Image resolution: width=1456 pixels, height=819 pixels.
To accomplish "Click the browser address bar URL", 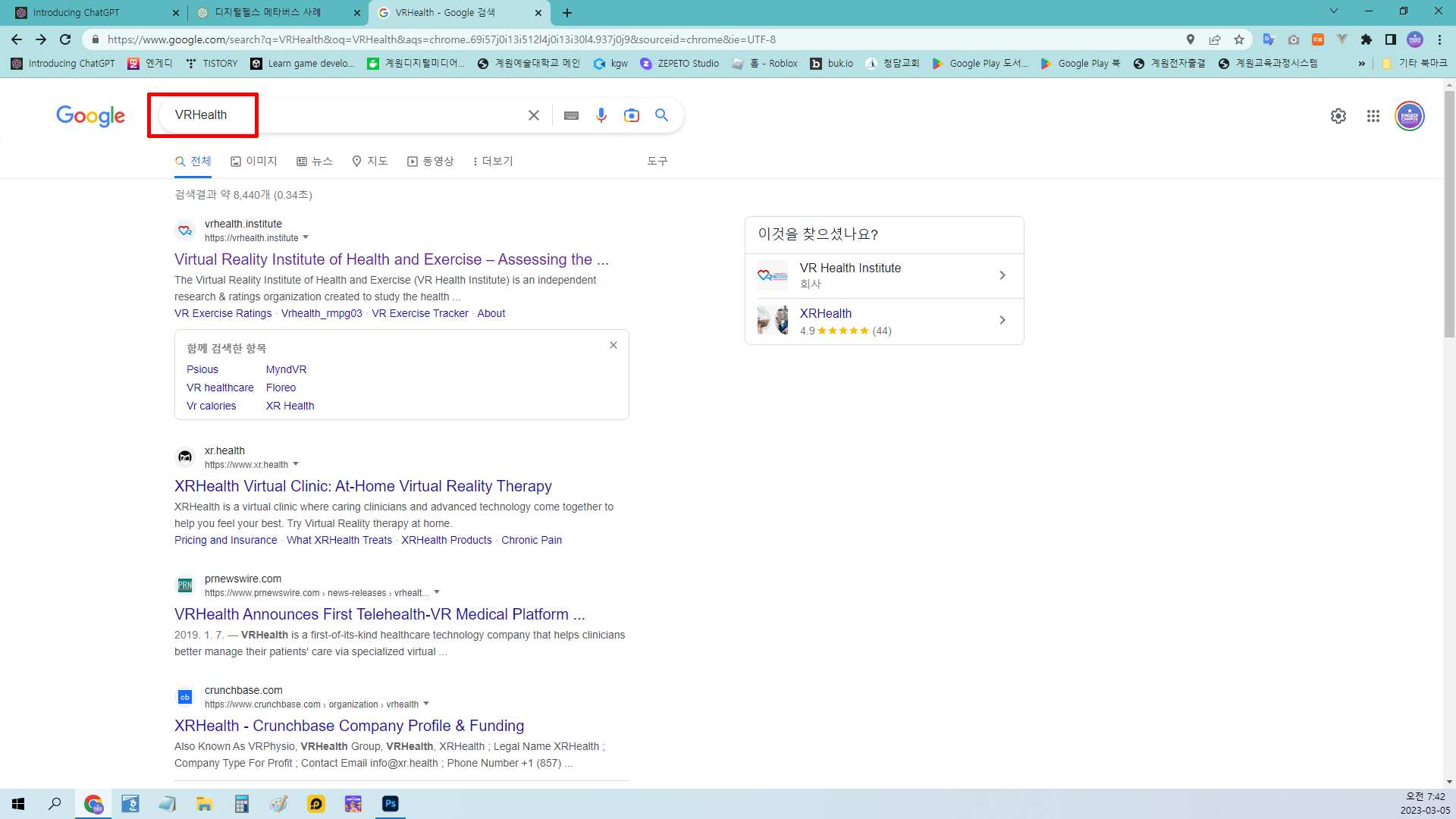I will pos(441,39).
